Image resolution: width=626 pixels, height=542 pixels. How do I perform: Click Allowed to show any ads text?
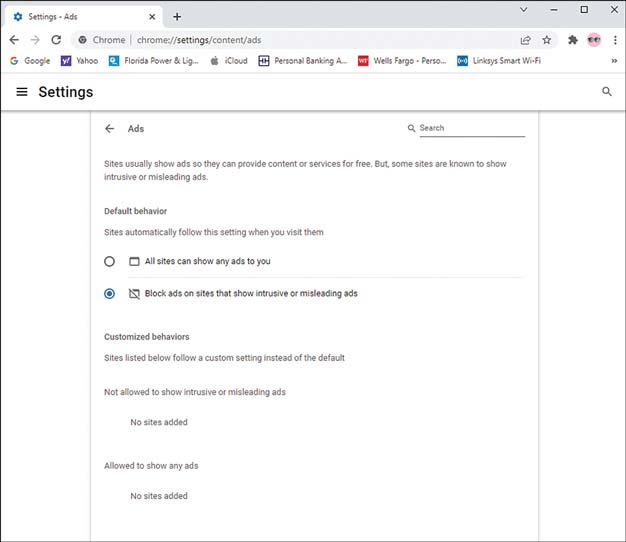coord(151,466)
